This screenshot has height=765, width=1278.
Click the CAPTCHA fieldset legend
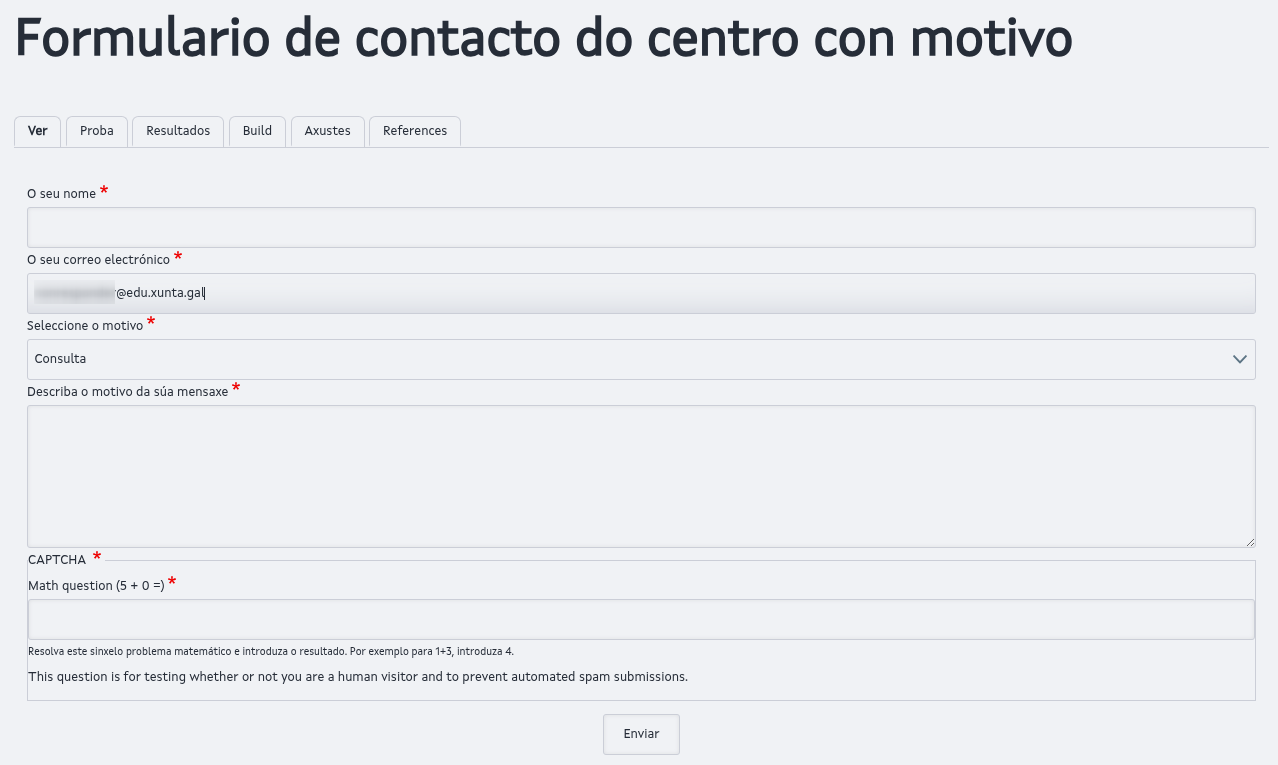coord(57,560)
